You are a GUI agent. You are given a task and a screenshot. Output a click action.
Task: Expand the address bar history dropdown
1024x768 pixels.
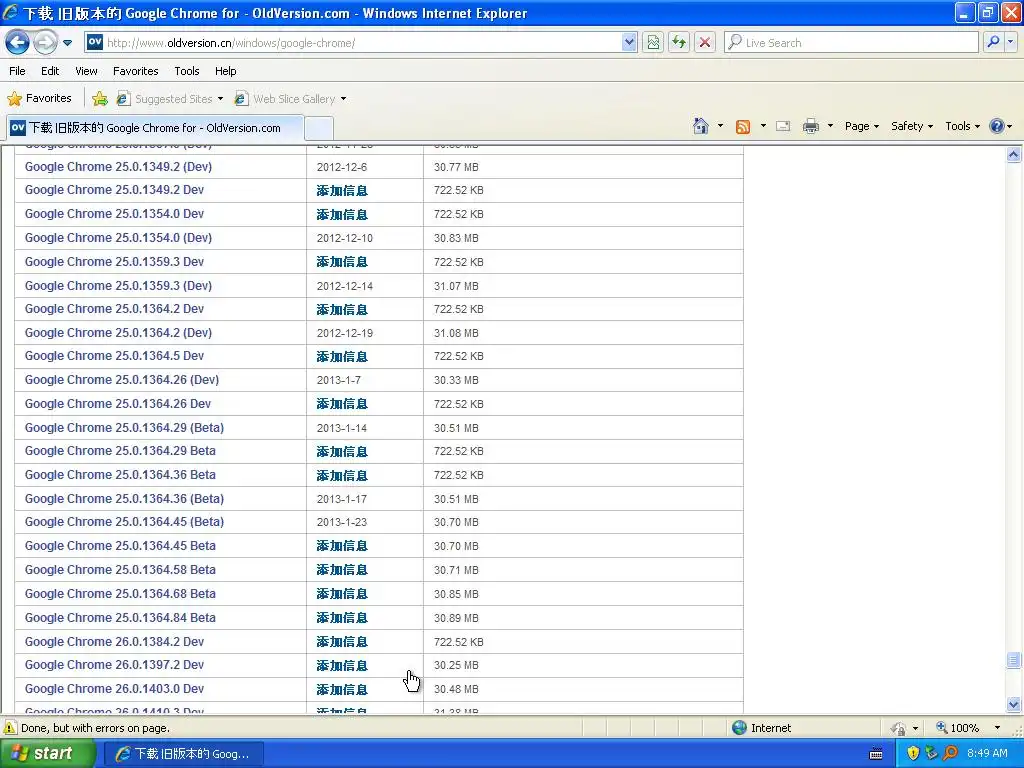[629, 43]
